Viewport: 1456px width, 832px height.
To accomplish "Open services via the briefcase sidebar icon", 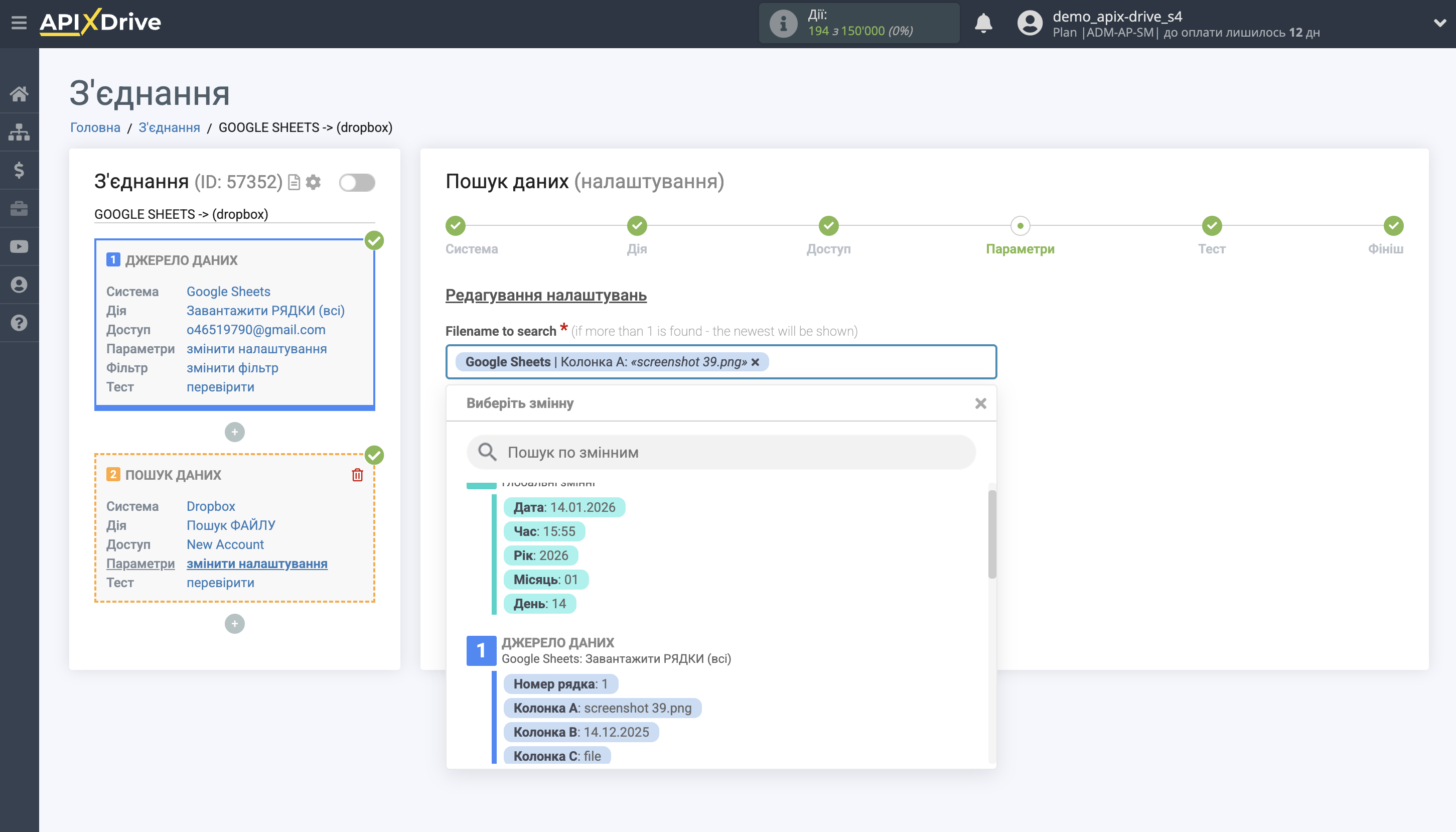I will click(x=19, y=208).
